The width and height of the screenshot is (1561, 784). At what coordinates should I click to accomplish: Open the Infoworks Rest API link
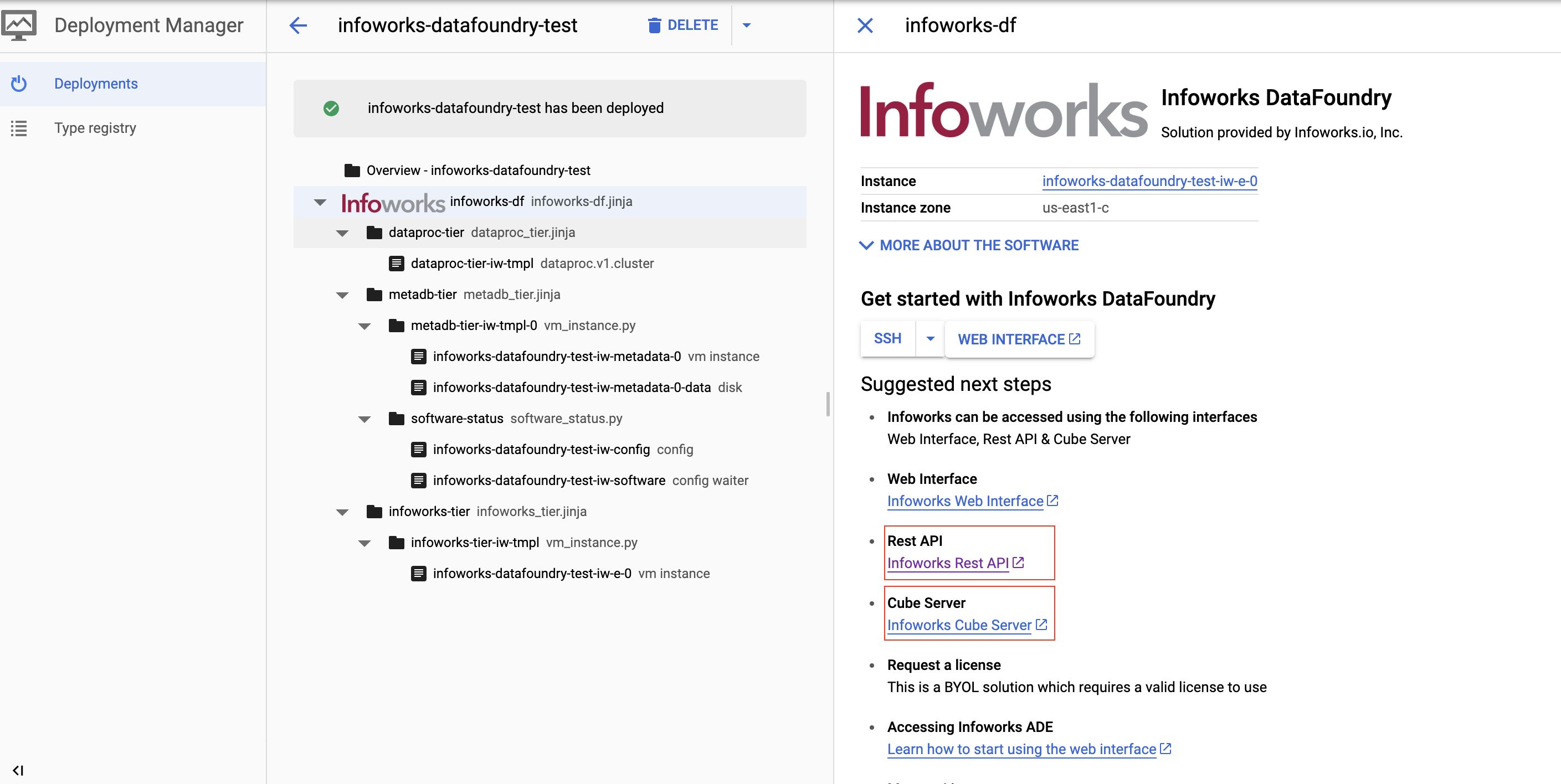pyautogui.click(x=948, y=563)
